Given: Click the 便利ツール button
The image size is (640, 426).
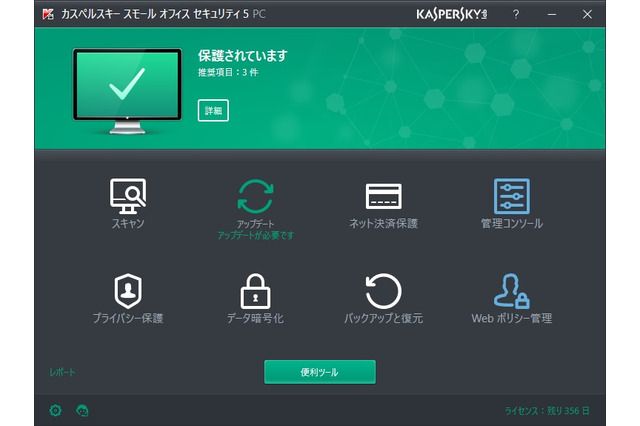Looking at the screenshot, I should click(x=320, y=372).
